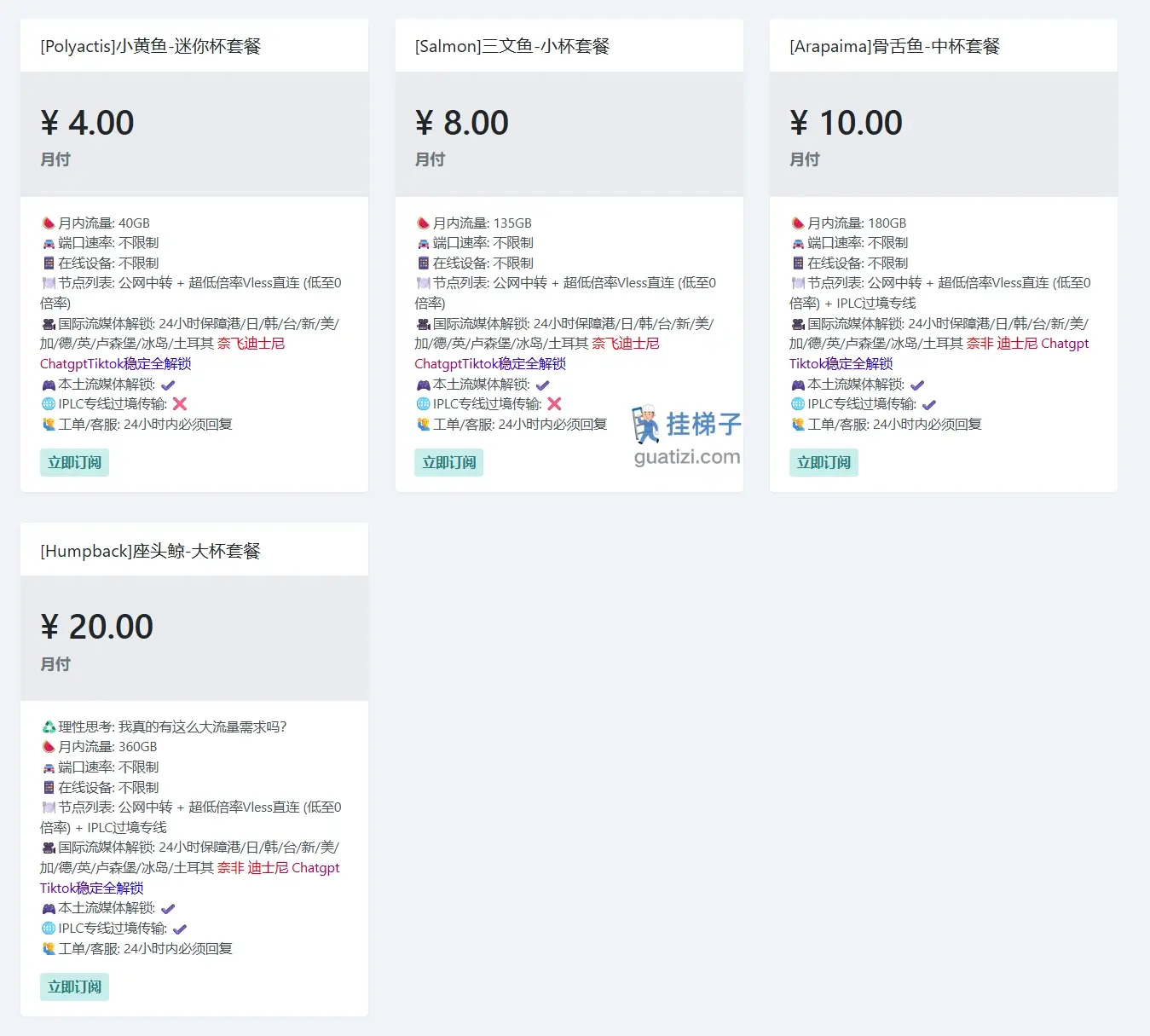This screenshot has height=1036, width=1150.
Task: Click 立即订阅 button on the Humpback plan
Action: (74, 987)
